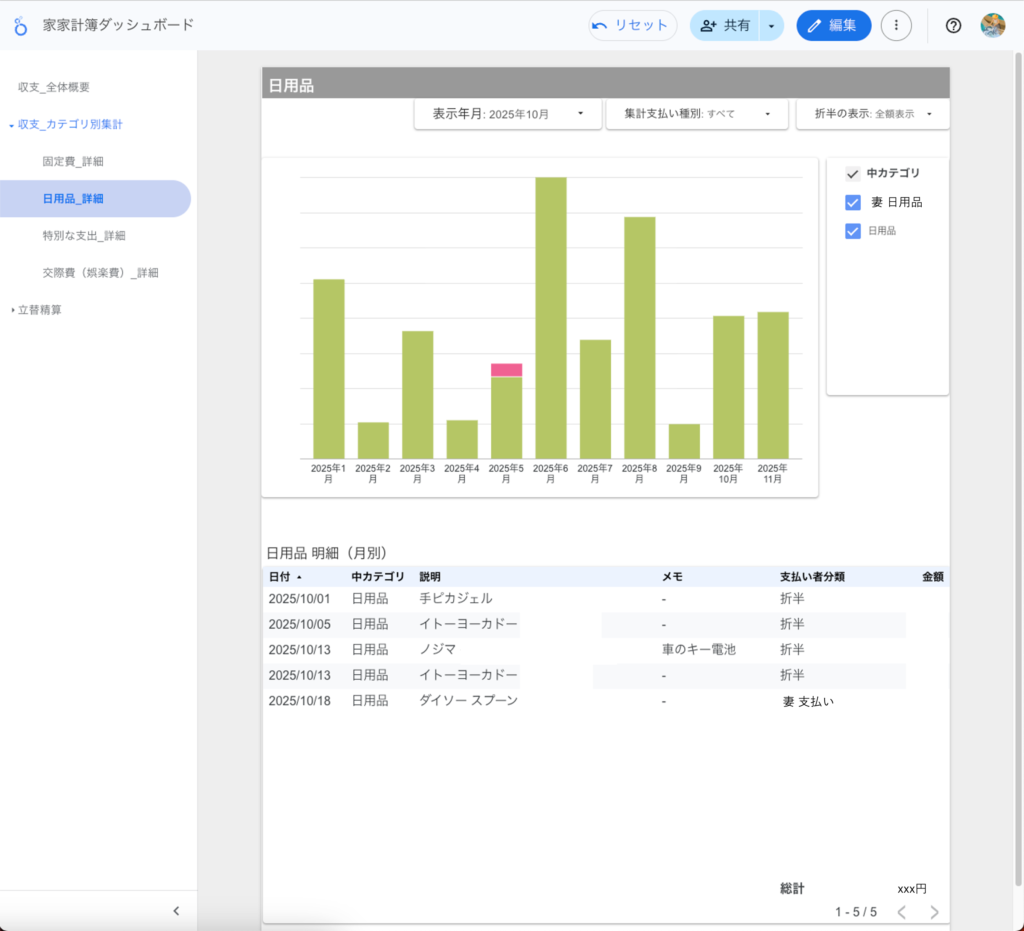This screenshot has width=1024, height=931.
Task: Open the 折半の表示 dropdown
Action: pyautogui.click(x=871, y=114)
